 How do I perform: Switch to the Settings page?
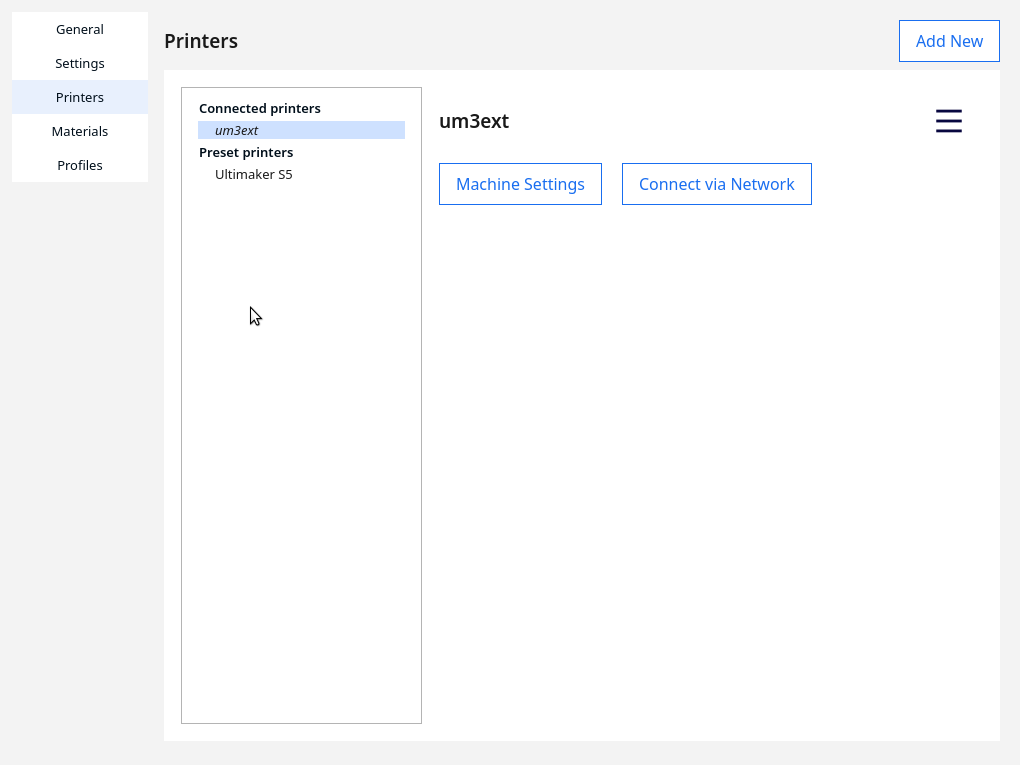click(80, 63)
